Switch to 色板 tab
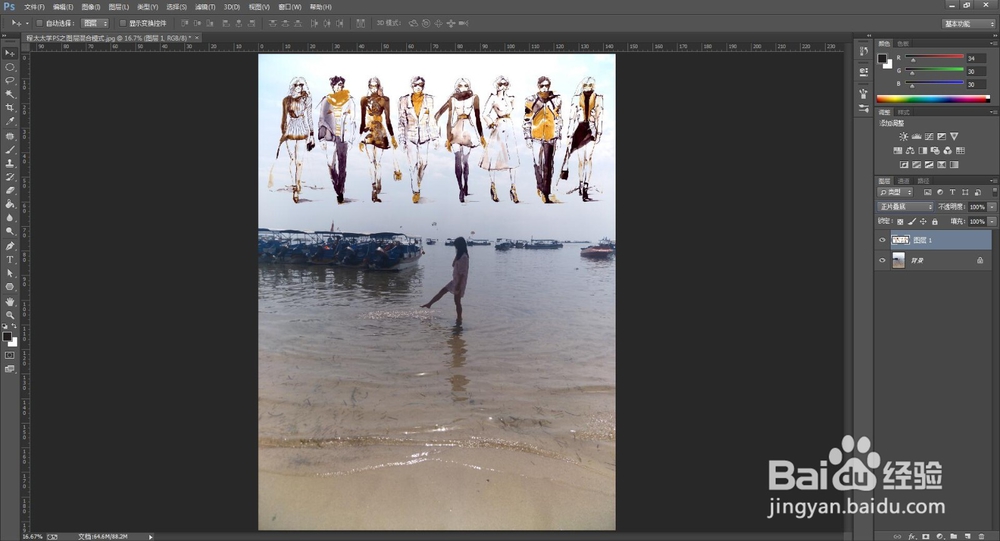The width and height of the screenshot is (1000, 541). (903, 43)
